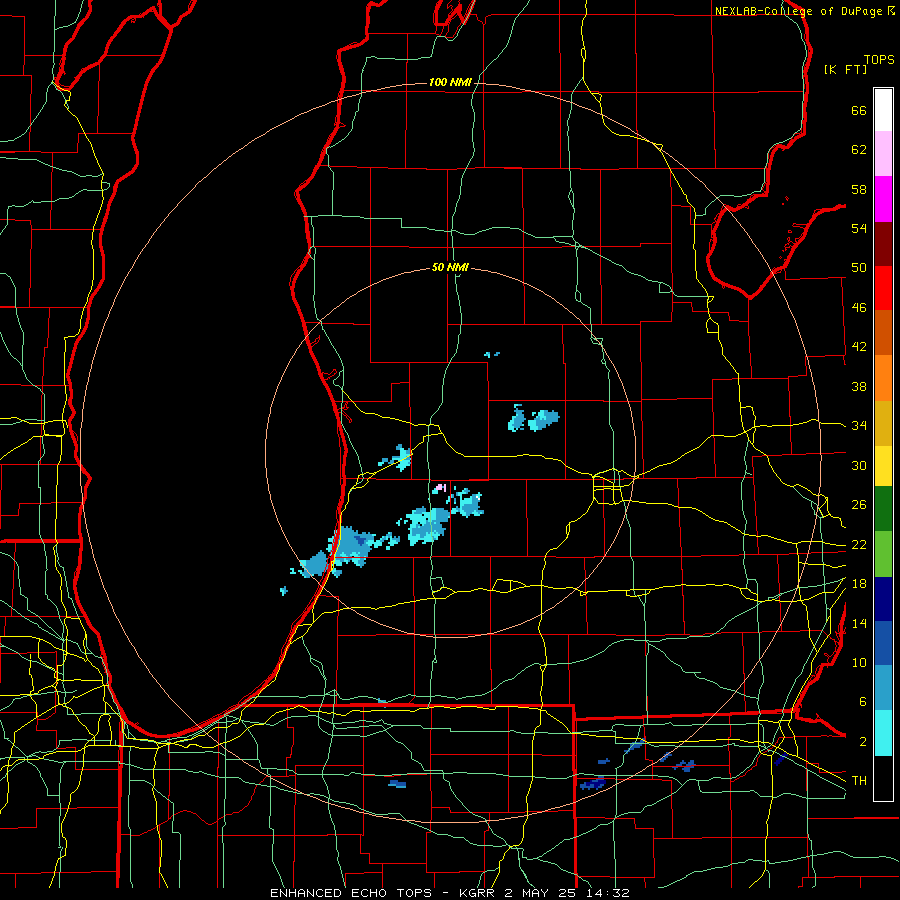Click the legend value 18

click(x=859, y=584)
